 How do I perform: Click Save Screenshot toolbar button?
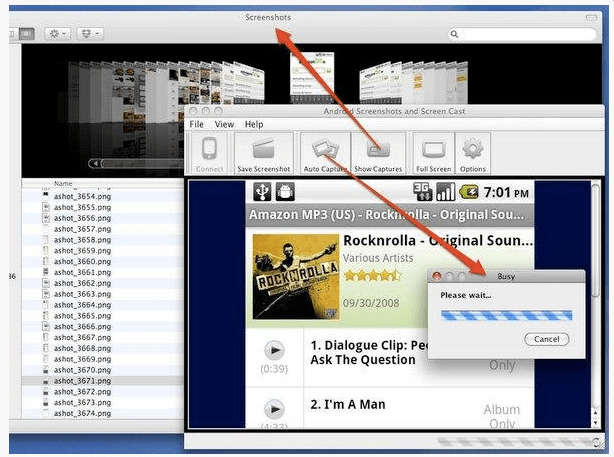(x=264, y=154)
